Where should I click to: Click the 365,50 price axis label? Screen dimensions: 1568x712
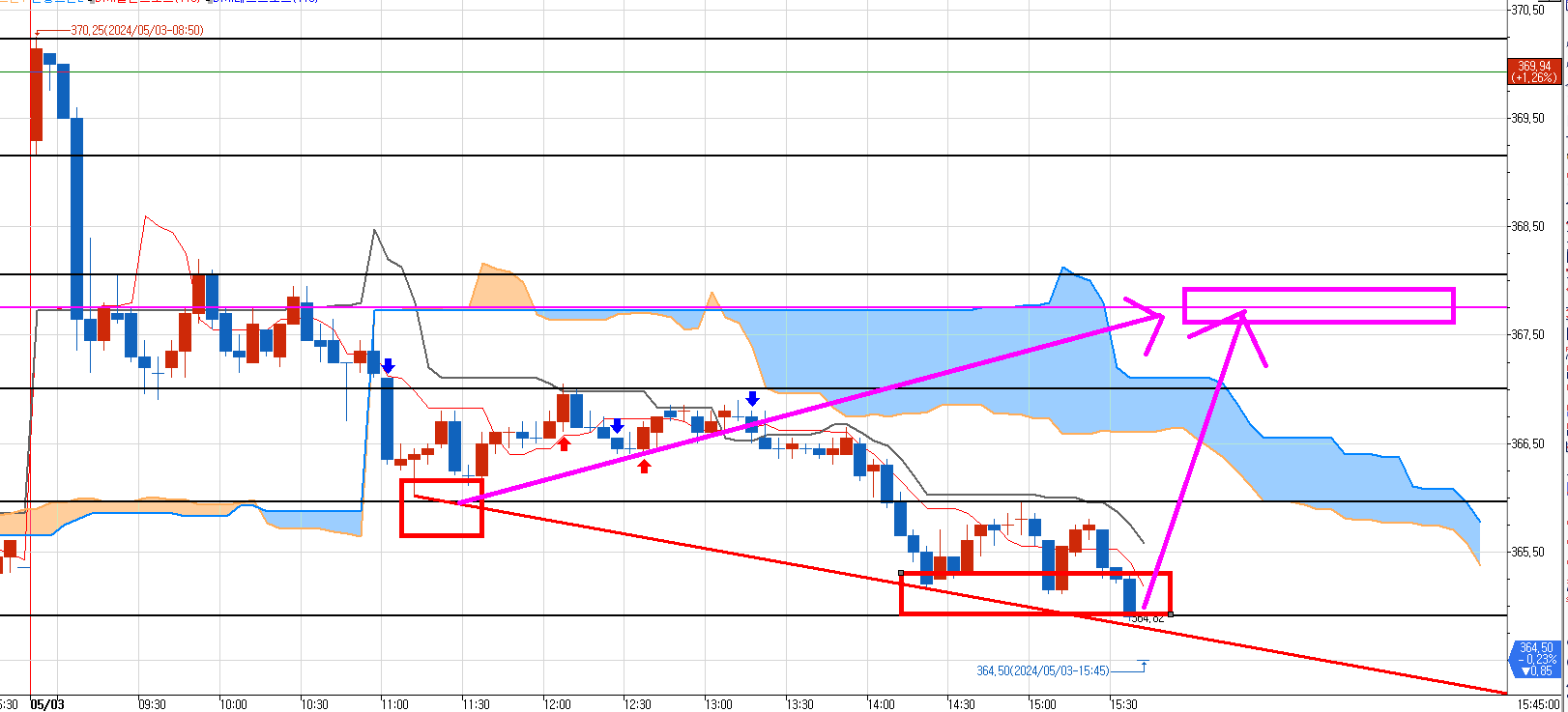pyautogui.click(x=1528, y=552)
